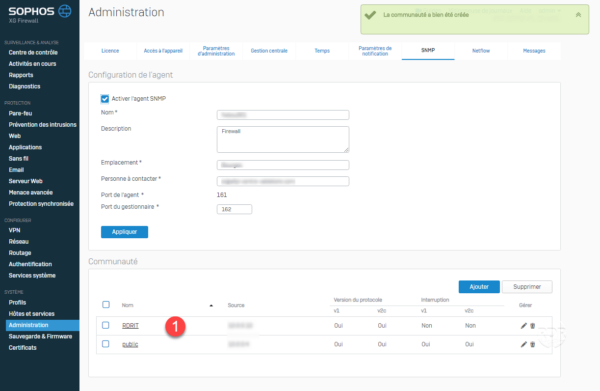Go to the Gestion centrale tab
Screen dimensions: 600x391
point(269,51)
